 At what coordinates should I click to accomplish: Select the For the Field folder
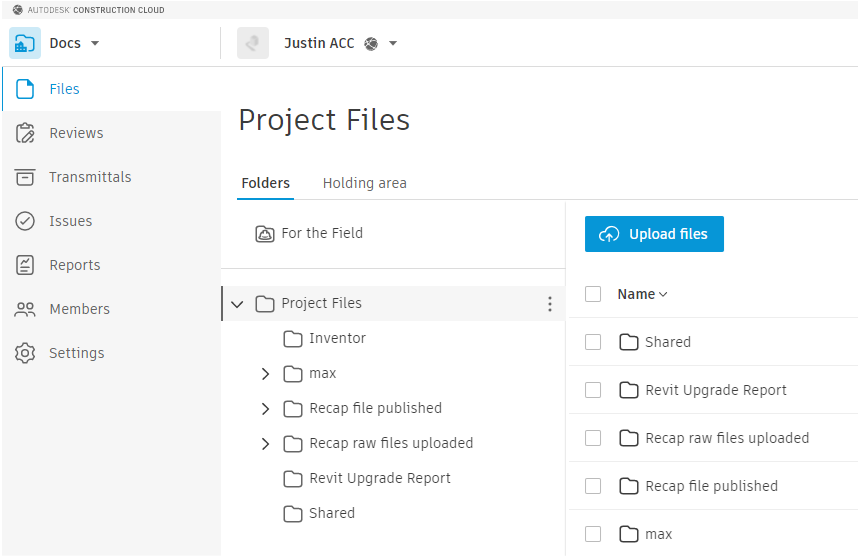[x=322, y=233]
